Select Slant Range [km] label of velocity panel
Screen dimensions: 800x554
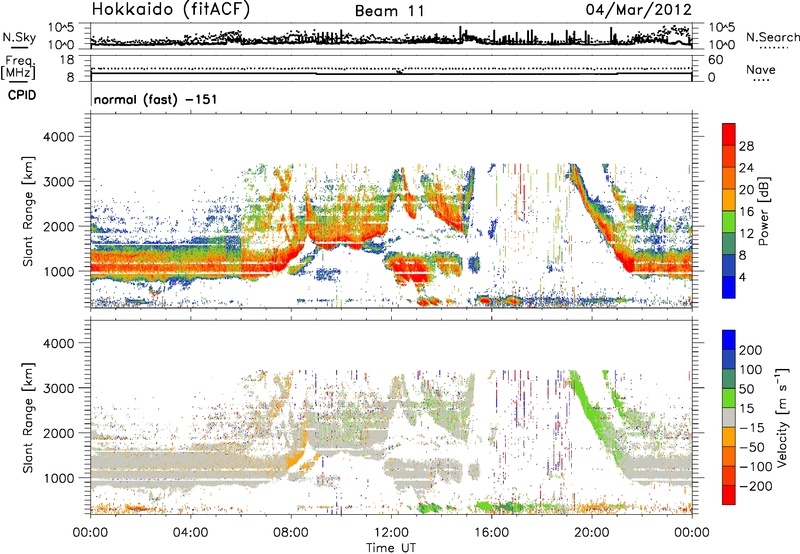(x=28, y=417)
